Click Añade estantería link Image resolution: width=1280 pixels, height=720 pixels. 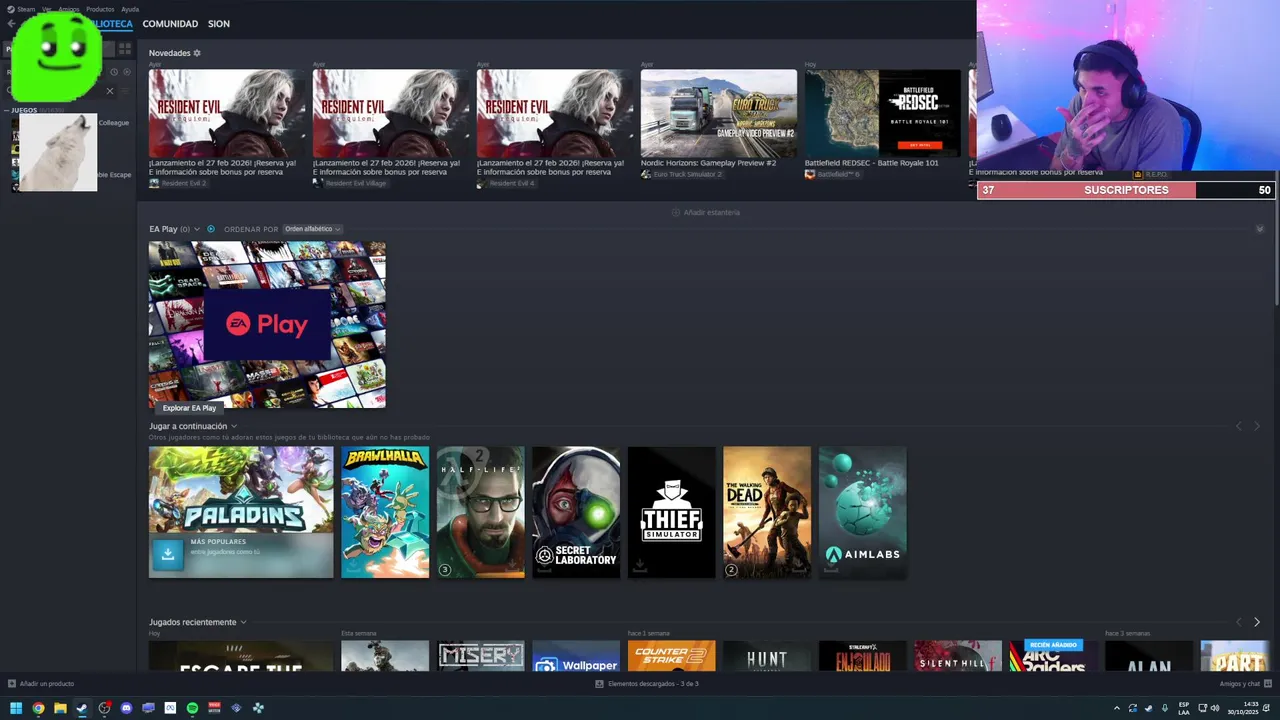point(711,212)
